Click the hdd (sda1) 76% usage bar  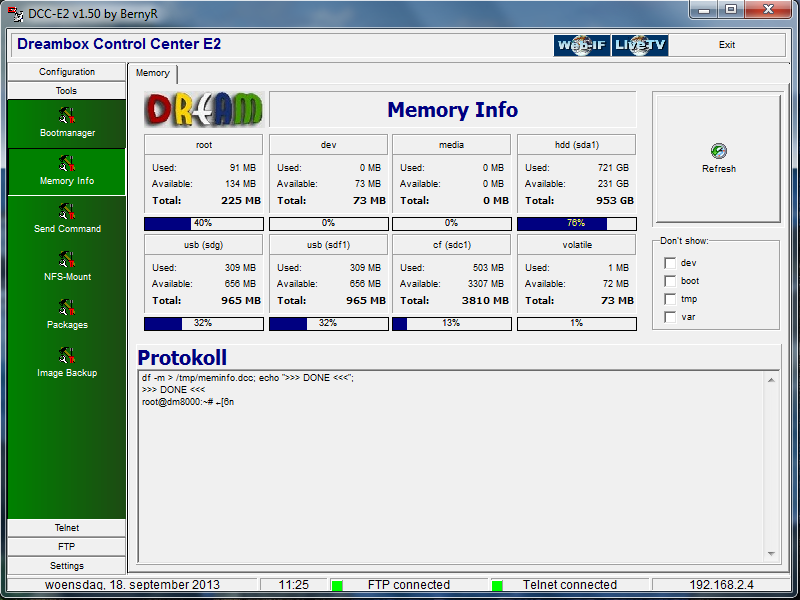pyautogui.click(x=577, y=223)
